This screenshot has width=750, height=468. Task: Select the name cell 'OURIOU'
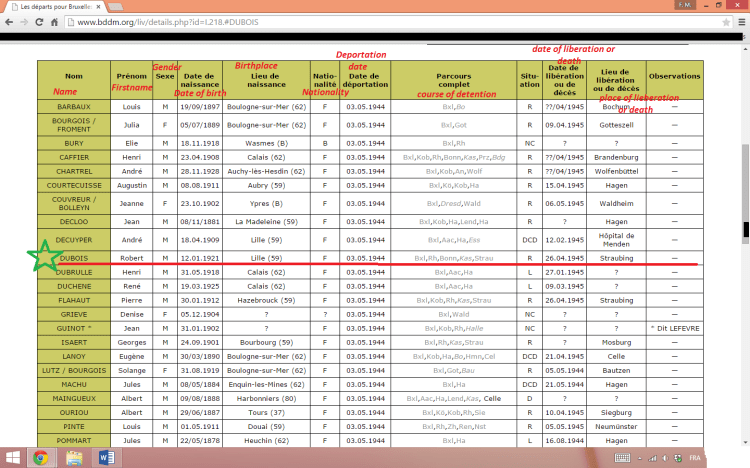click(74, 412)
